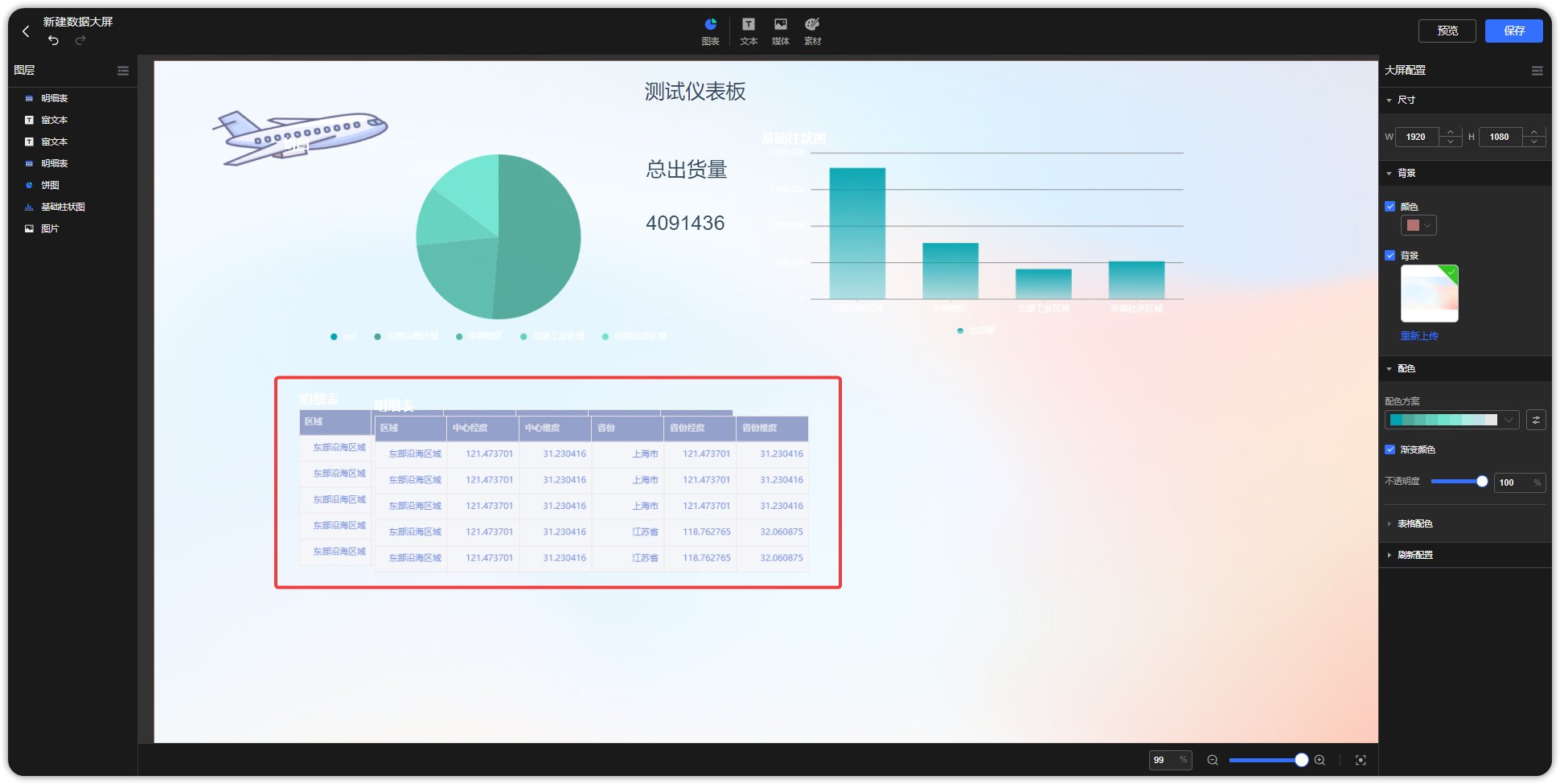Toggle the 背景 background image checkbox
The width and height of the screenshot is (1560, 784).
point(1390,256)
